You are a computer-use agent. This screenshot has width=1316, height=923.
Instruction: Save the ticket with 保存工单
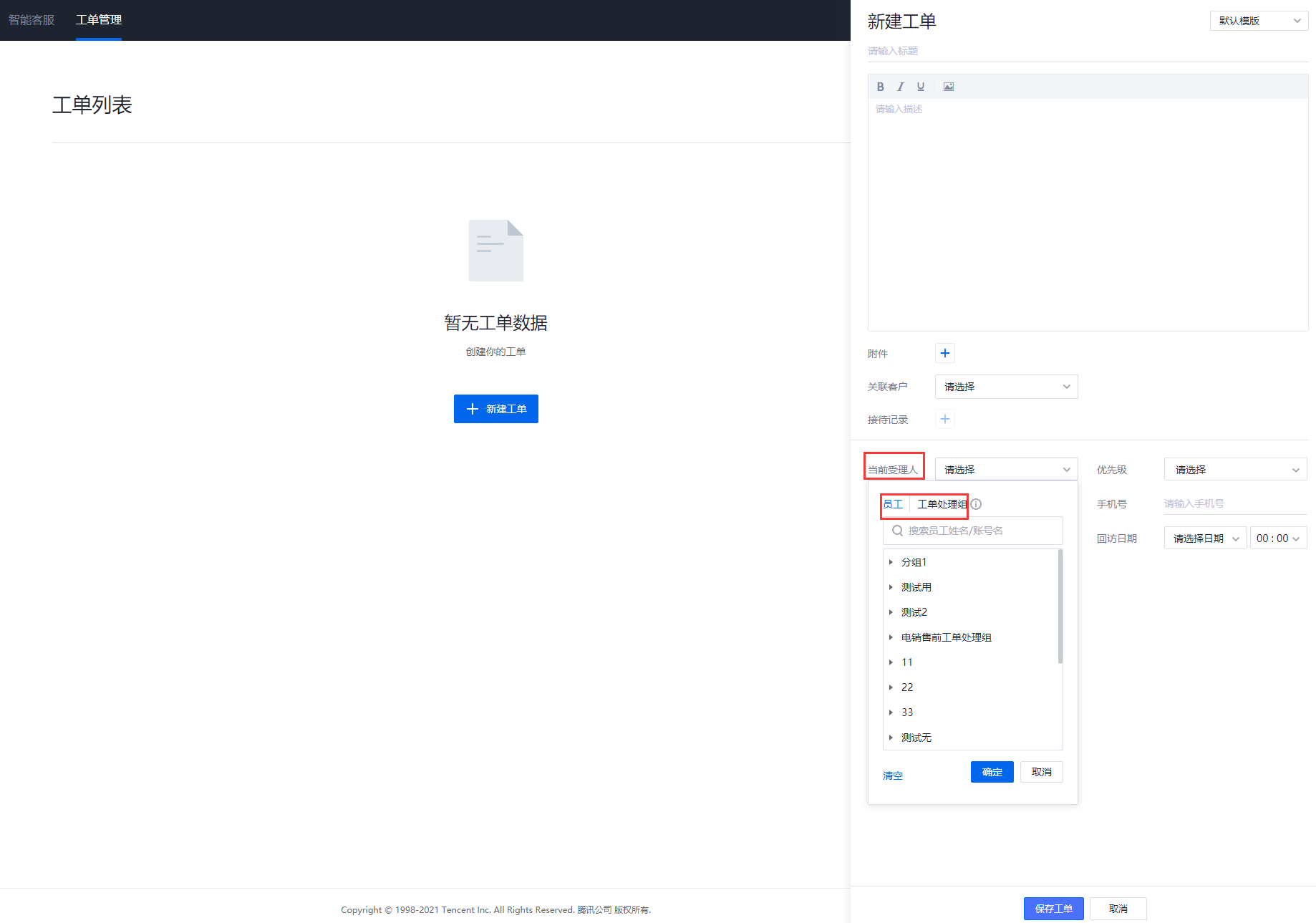[1053, 909]
